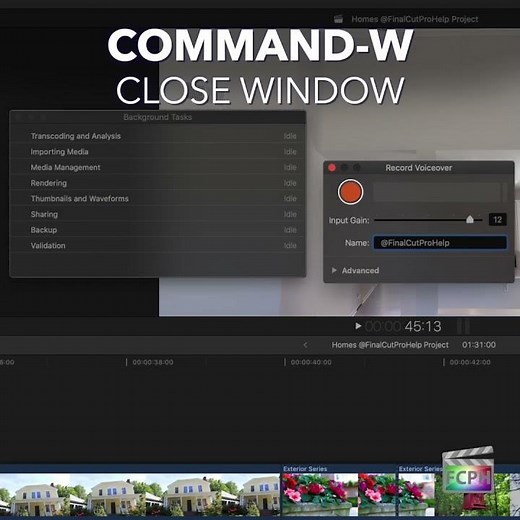Go back in timeline history with left chevron
This screenshot has height=520, width=520.
coord(305,345)
